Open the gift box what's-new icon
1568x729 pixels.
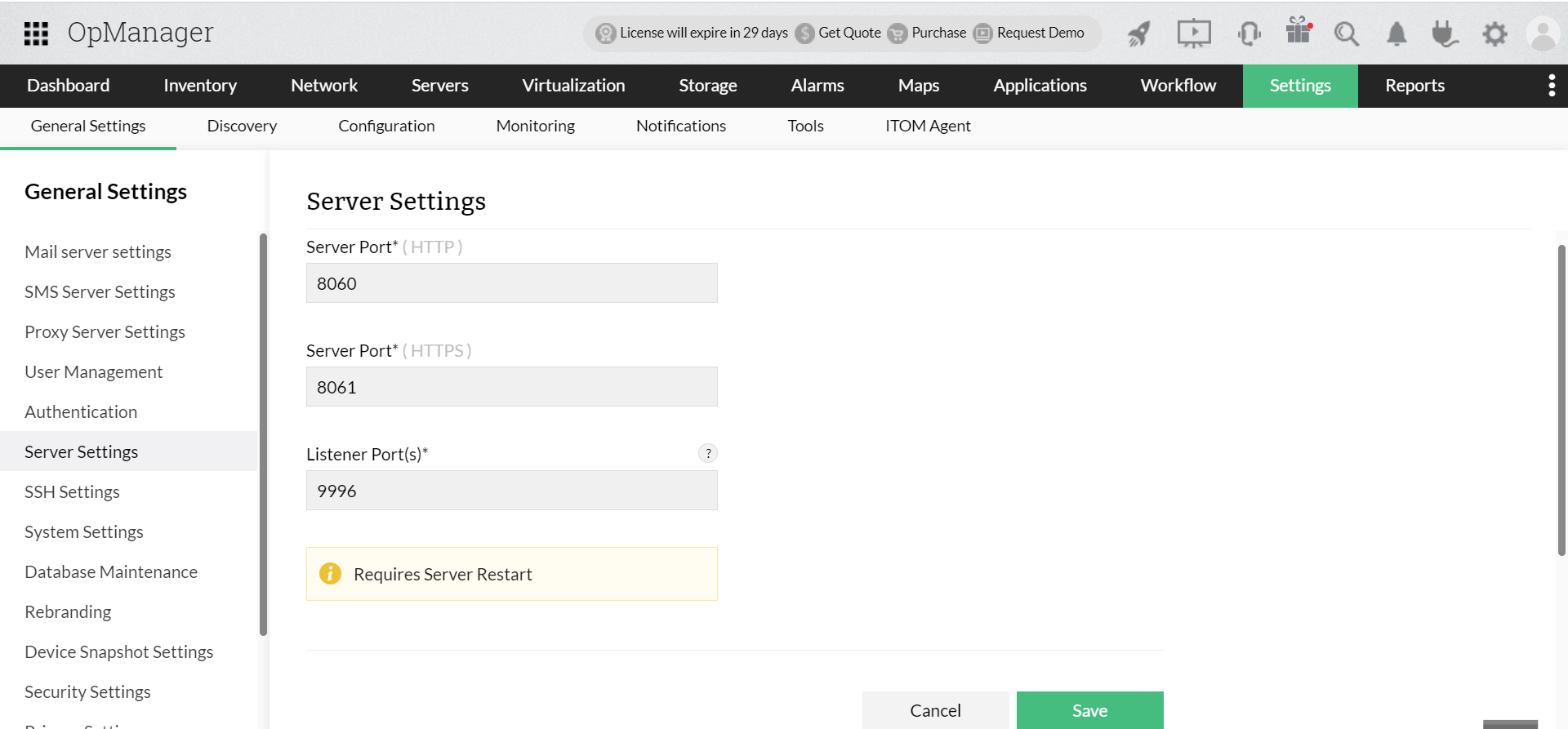[1298, 31]
